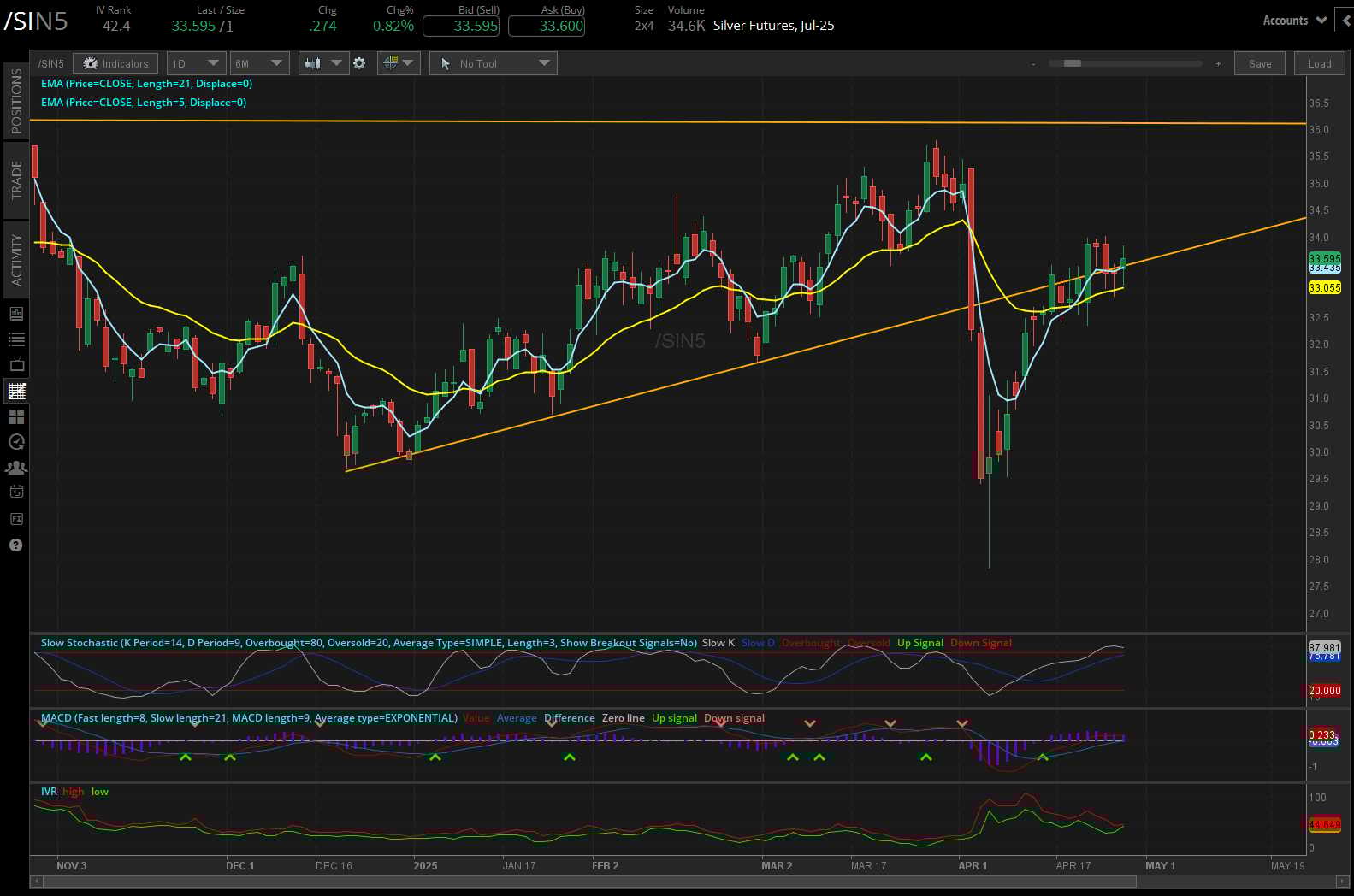Click the zoom-in plus icon beside slider
1354x896 pixels.
pos(1218,63)
